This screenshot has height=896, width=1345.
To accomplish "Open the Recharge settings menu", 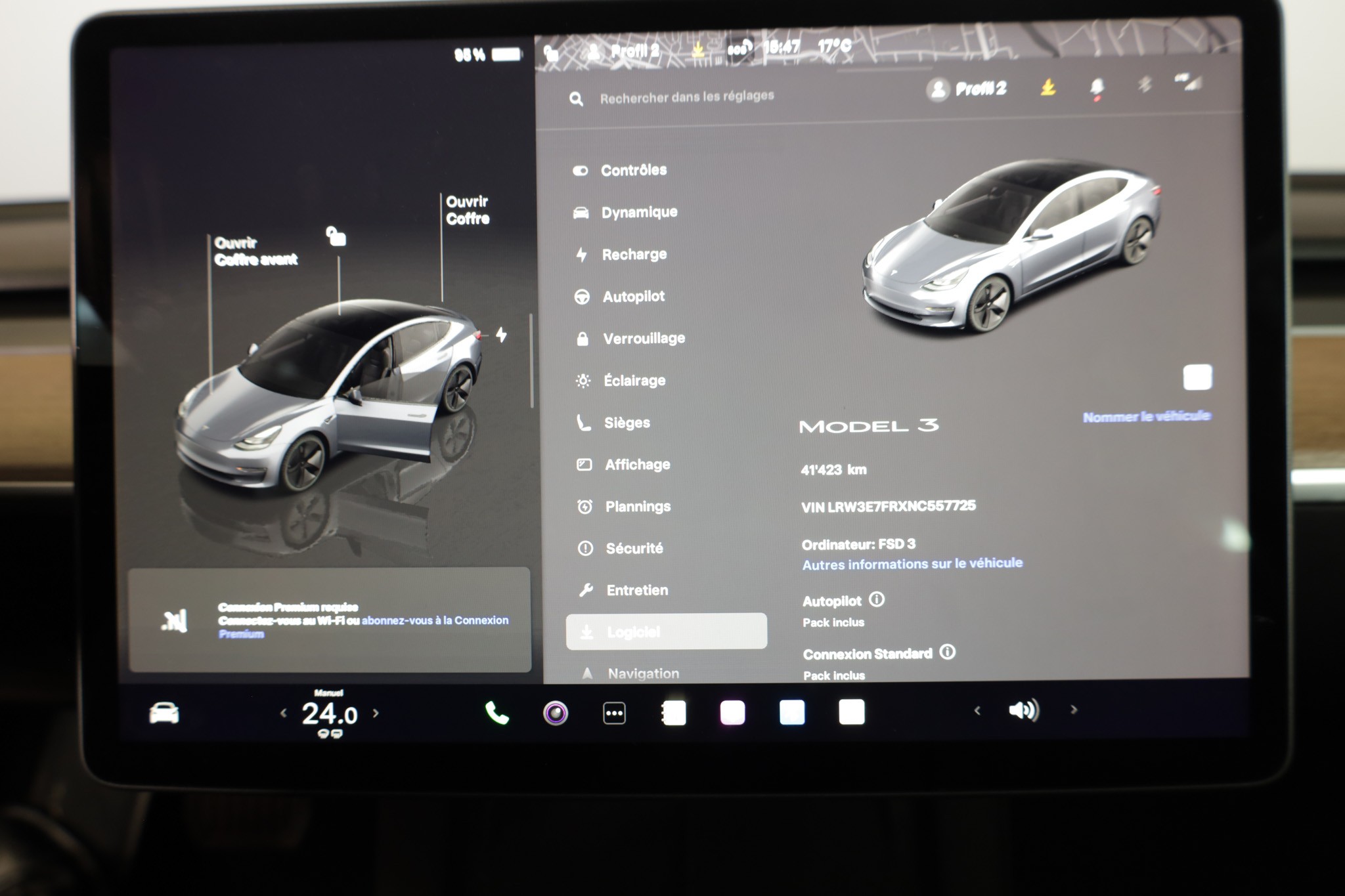I will (633, 255).
